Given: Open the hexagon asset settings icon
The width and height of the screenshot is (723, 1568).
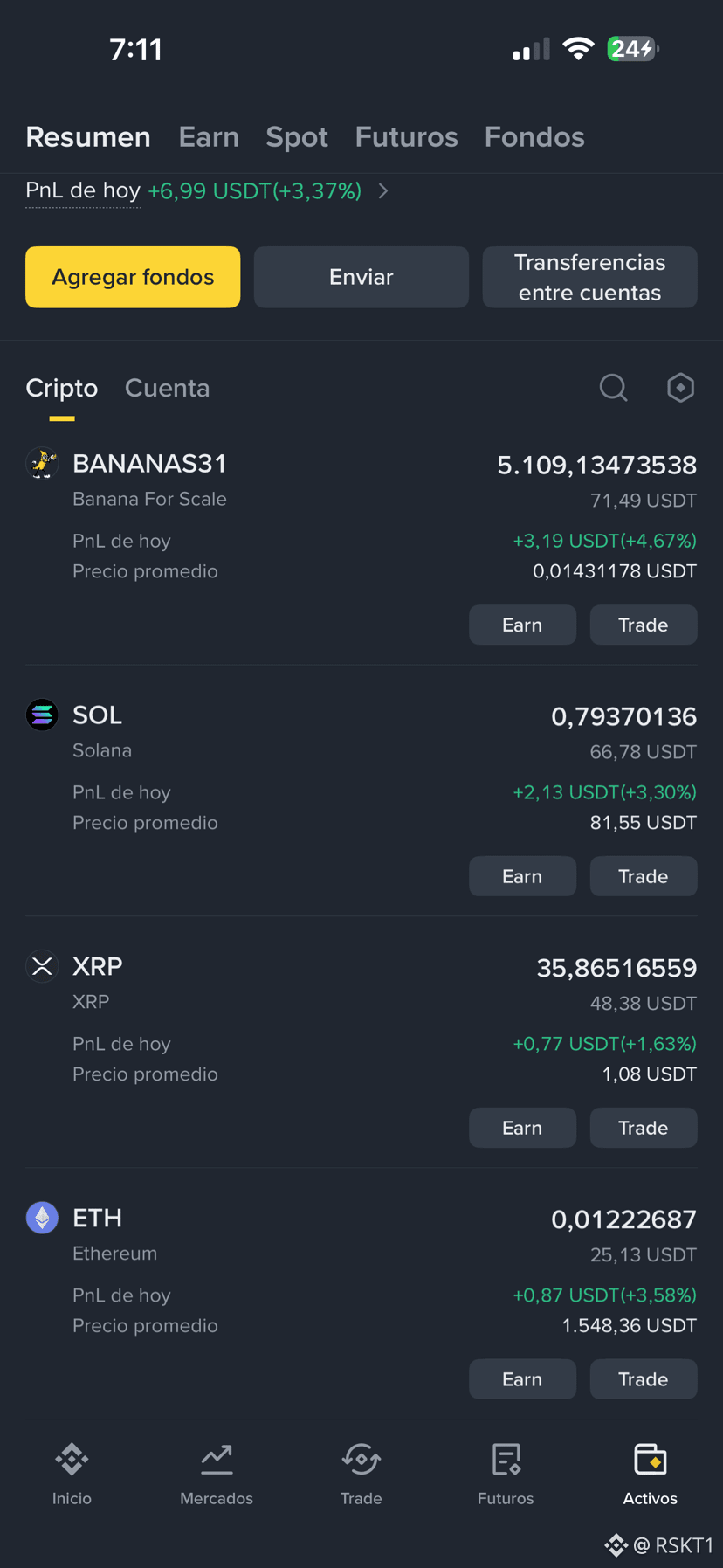Looking at the screenshot, I should [680, 388].
